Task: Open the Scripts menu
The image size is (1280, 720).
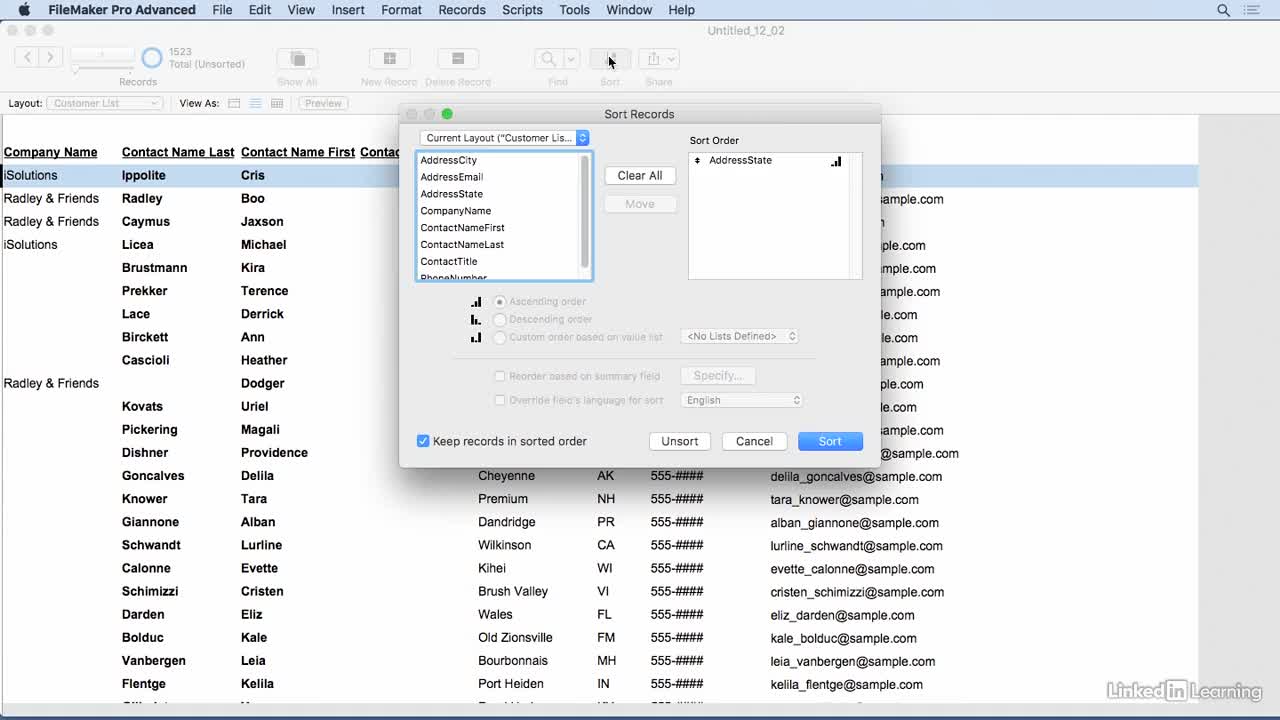Action: (522, 10)
